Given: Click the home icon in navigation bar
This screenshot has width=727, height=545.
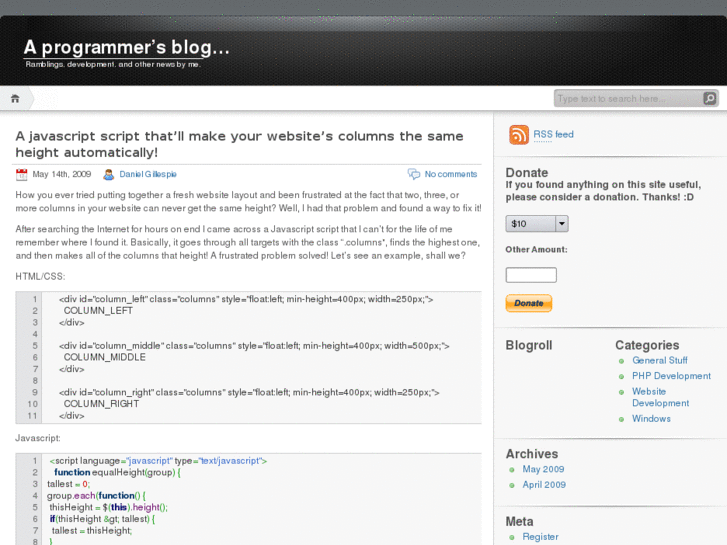Looking at the screenshot, I should [15, 98].
